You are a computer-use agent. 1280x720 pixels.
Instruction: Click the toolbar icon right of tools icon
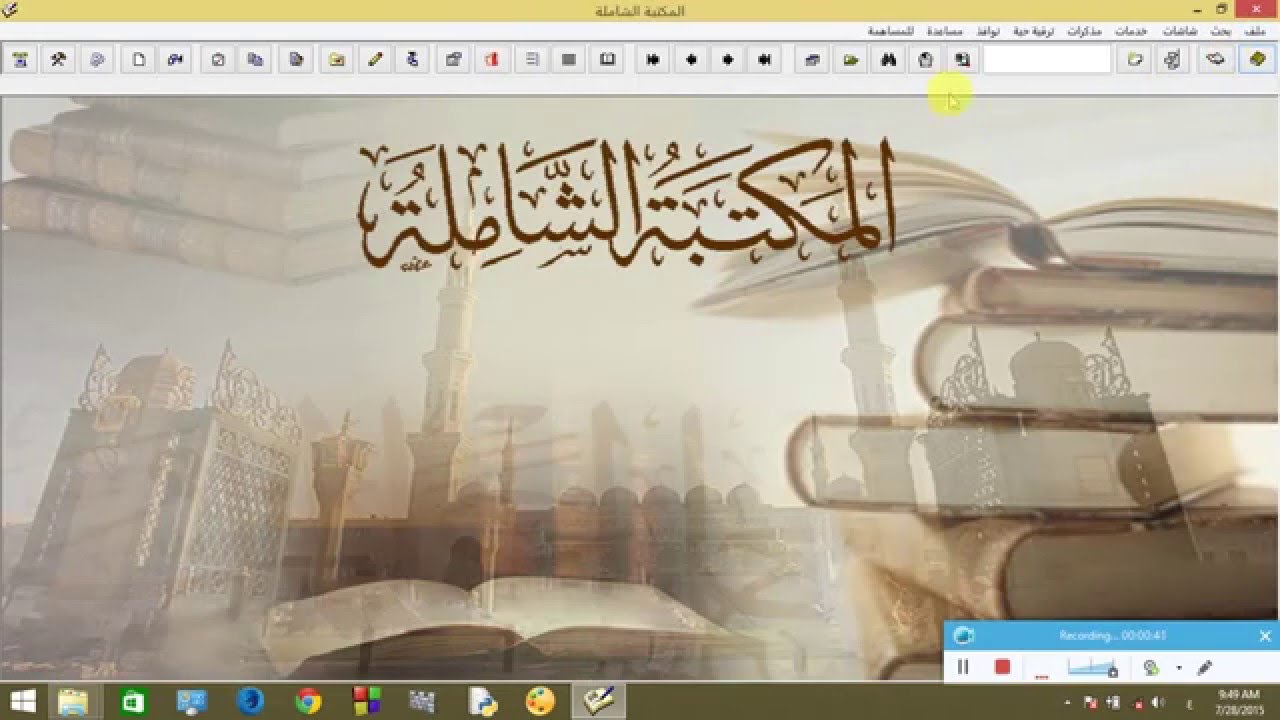[x=97, y=60]
